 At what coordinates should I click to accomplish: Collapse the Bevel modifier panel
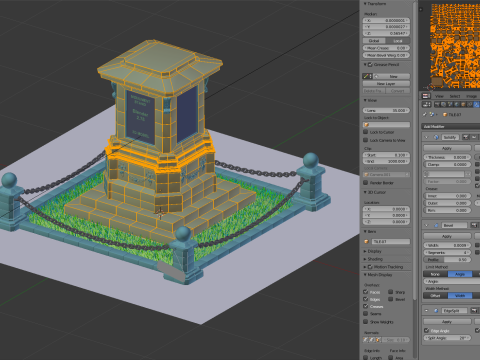427,226
